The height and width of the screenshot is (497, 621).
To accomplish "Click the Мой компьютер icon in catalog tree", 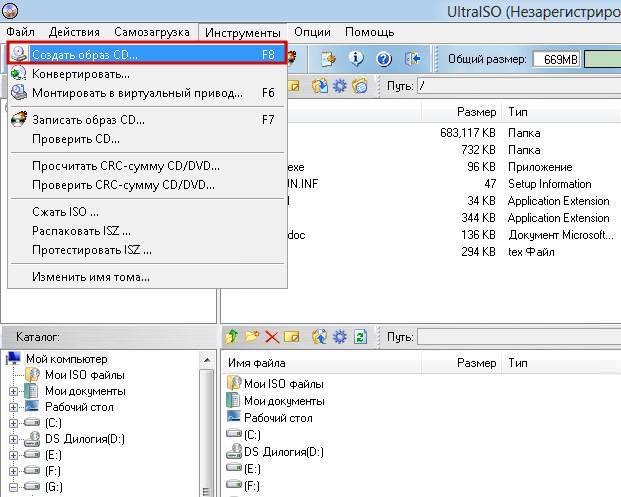I will [x=13, y=358].
